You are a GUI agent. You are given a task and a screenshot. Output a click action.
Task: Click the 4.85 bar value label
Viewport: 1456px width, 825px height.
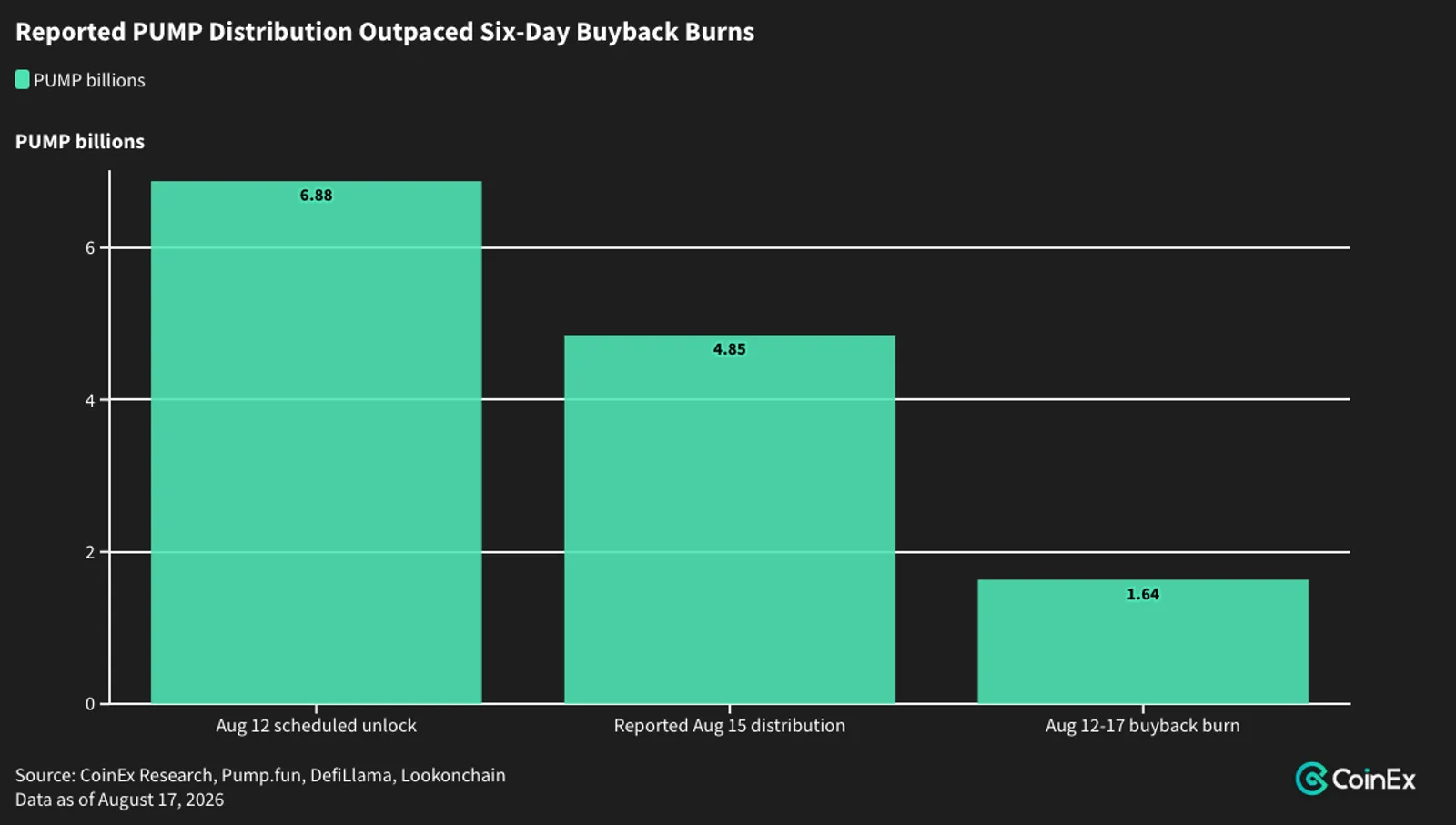click(x=729, y=349)
